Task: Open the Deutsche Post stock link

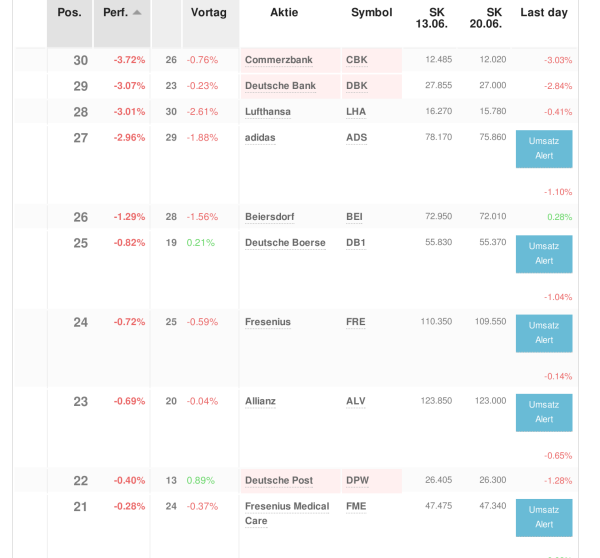Action: pyautogui.click(x=279, y=481)
